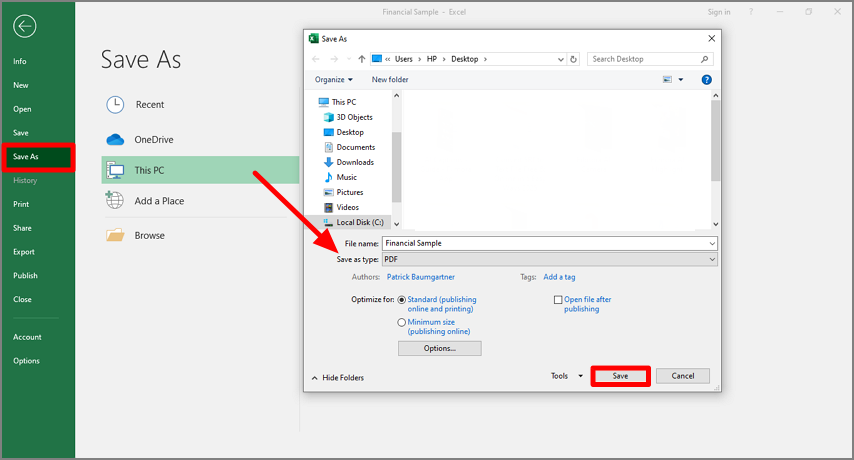Click the back navigation arrow in Save As dialog
This screenshot has width=854, height=460.
[316, 59]
